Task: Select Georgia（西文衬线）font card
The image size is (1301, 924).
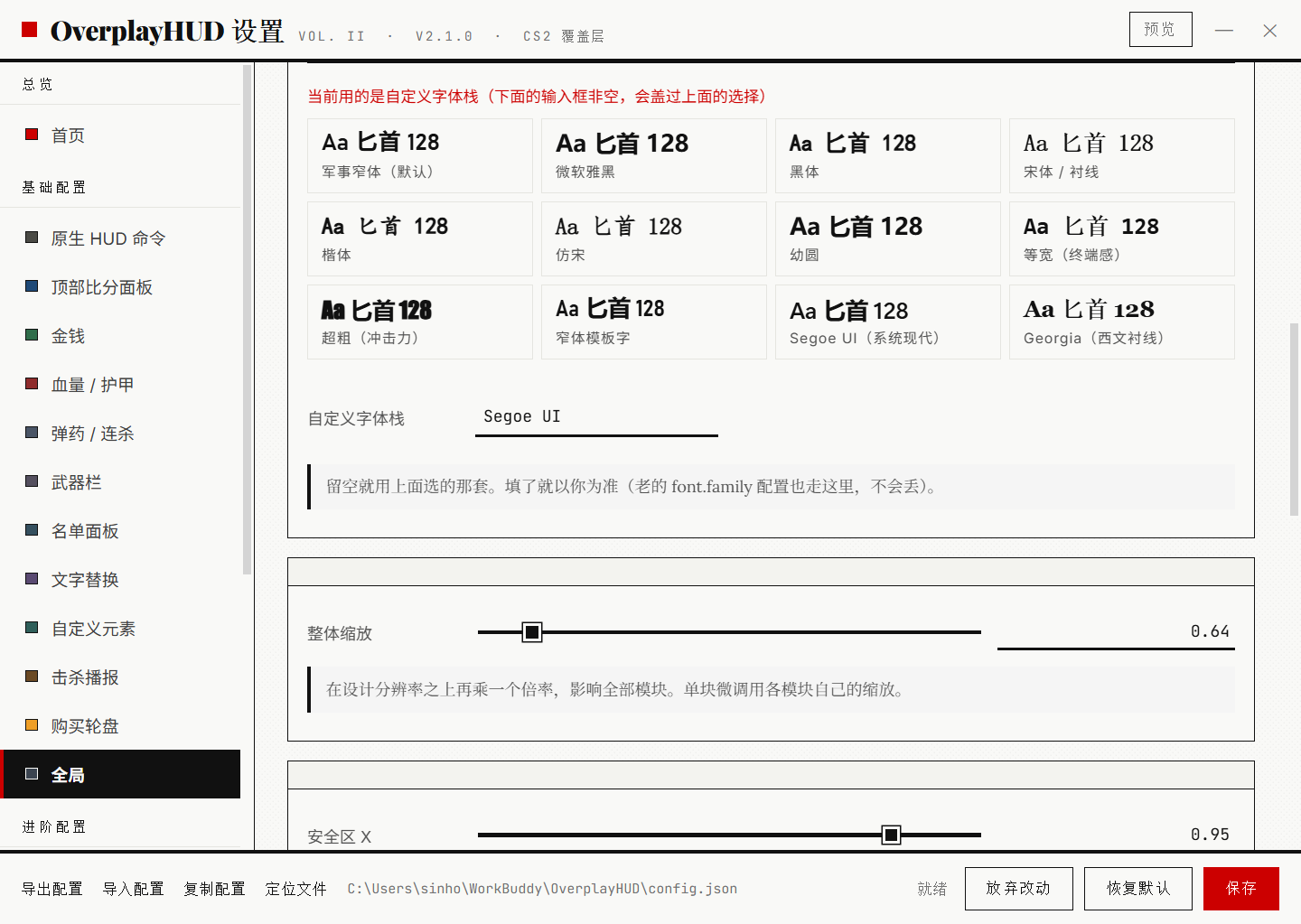Action: pyautogui.click(x=1122, y=322)
